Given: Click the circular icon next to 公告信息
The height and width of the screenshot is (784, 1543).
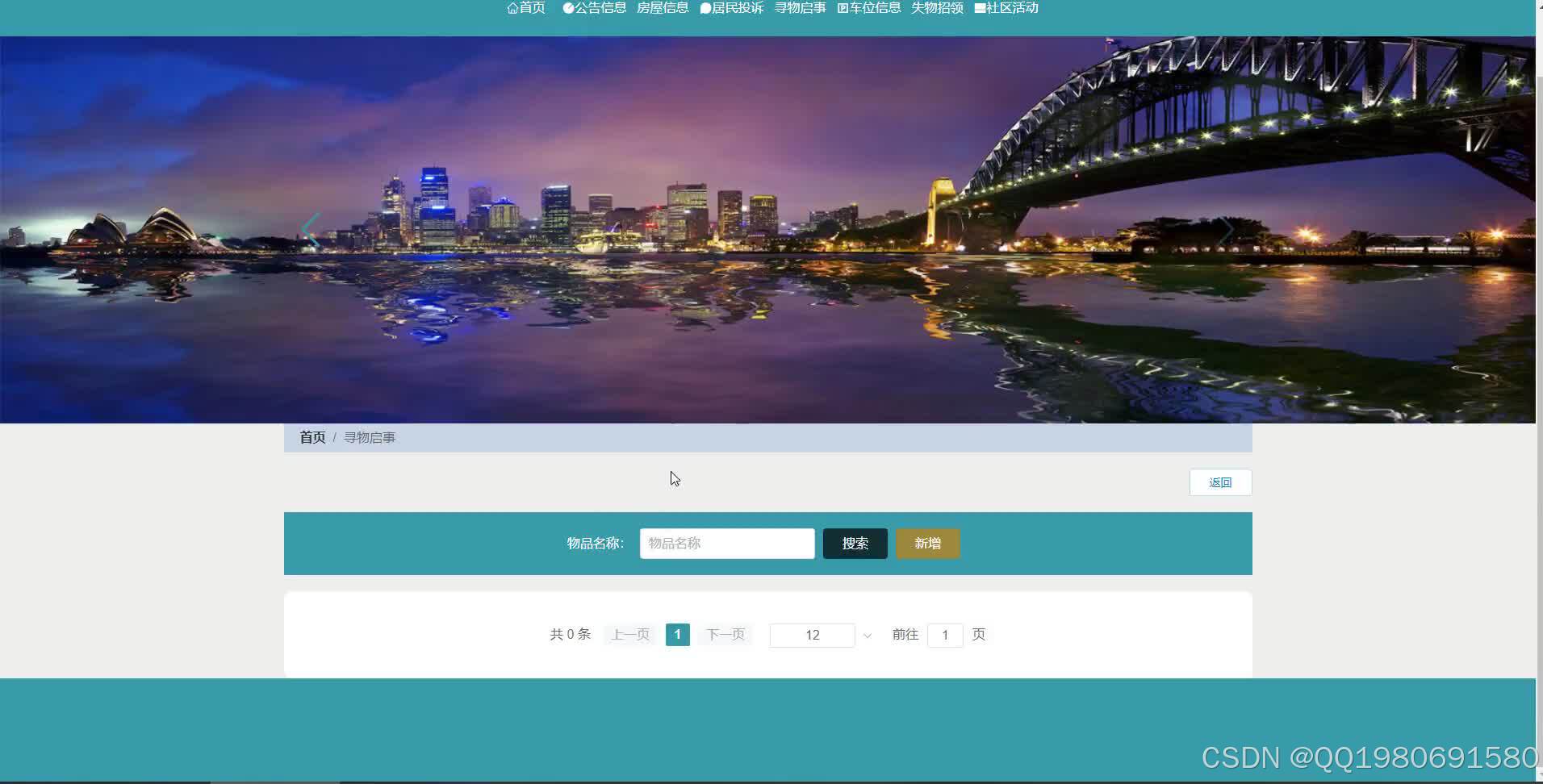Looking at the screenshot, I should 567,7.
